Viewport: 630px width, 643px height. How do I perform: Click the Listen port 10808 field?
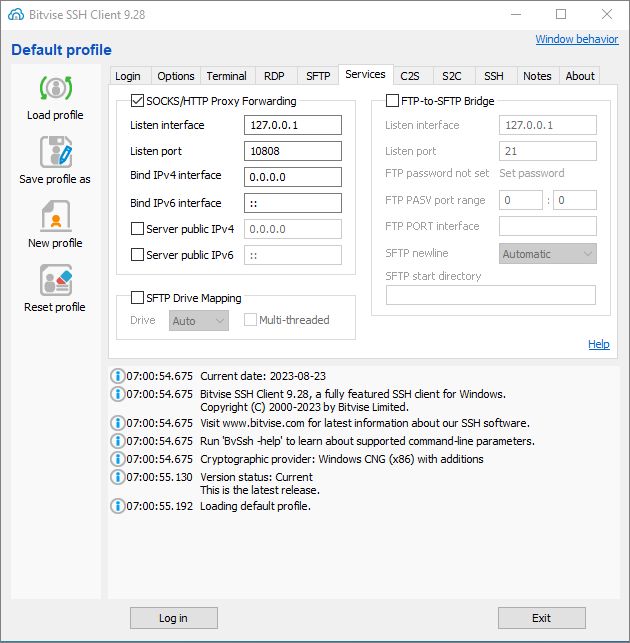coord(293,151)
